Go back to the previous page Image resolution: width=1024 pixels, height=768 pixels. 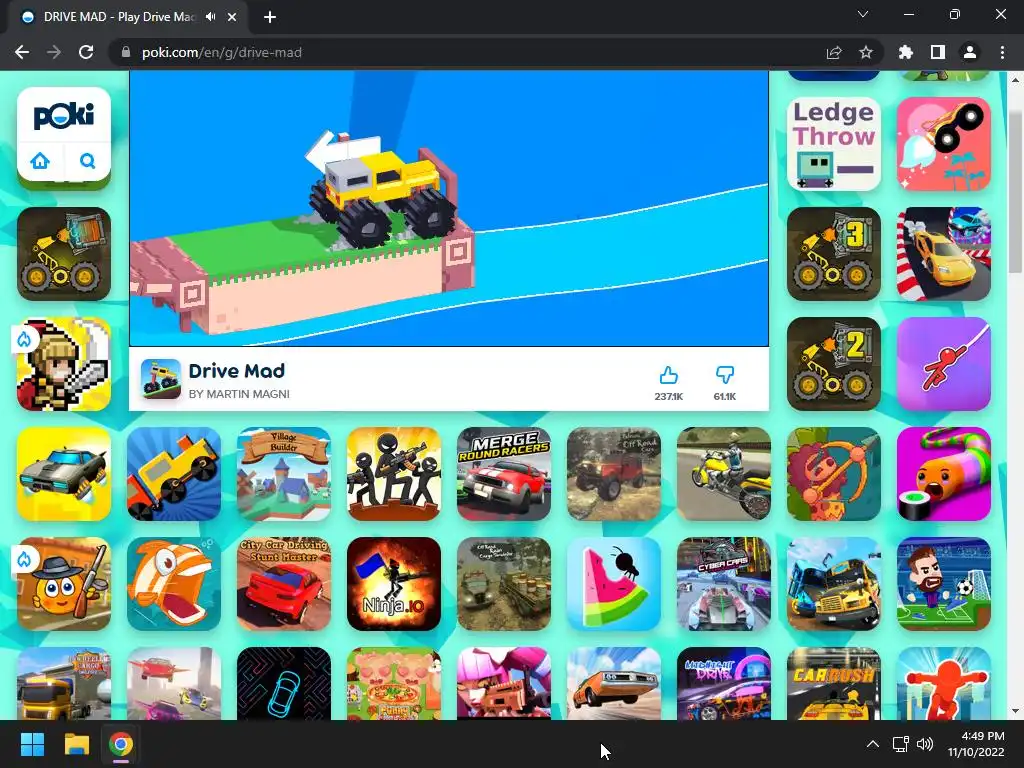click(22, 52)
